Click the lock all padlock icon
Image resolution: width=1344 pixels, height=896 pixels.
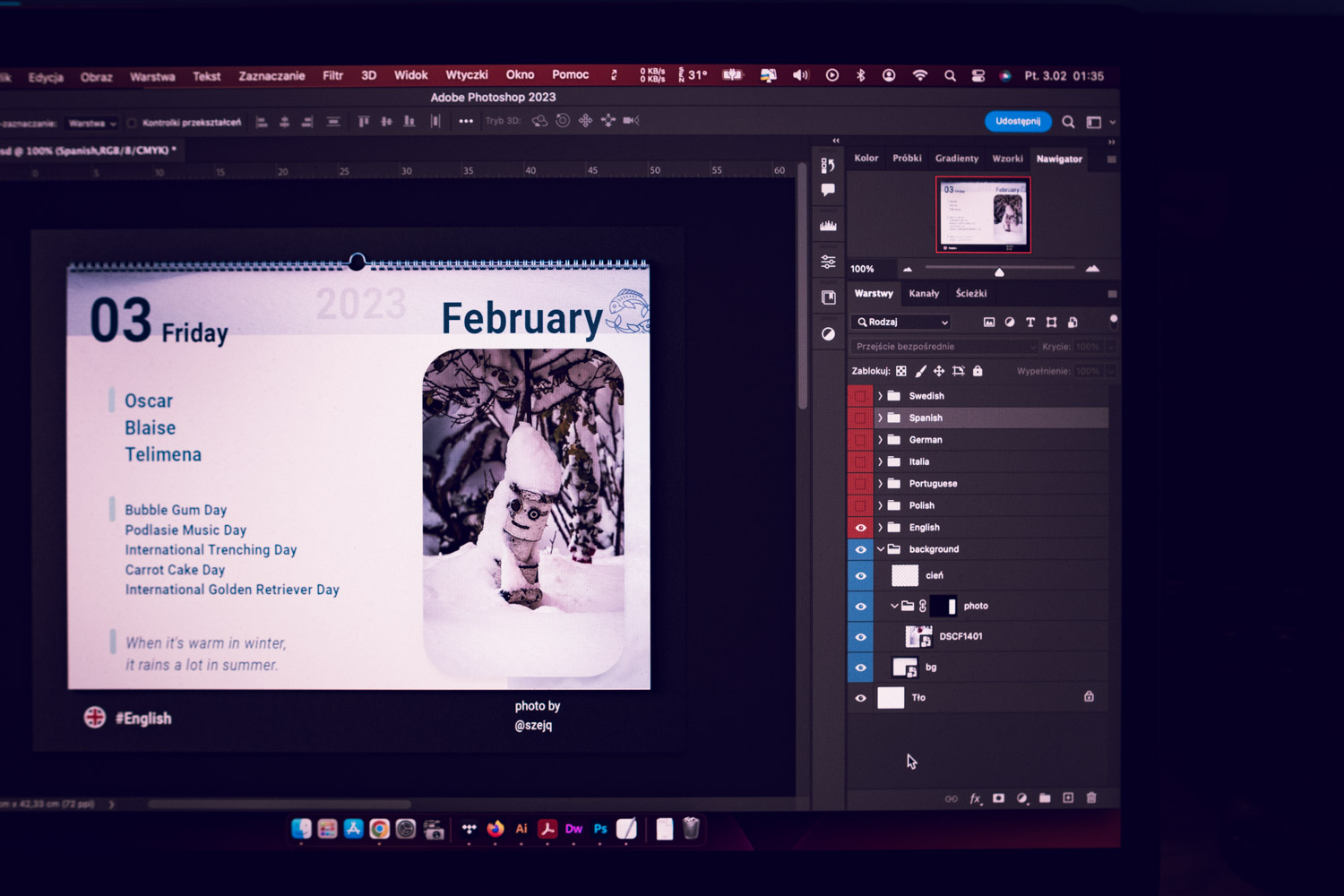[x=978, y=371]
